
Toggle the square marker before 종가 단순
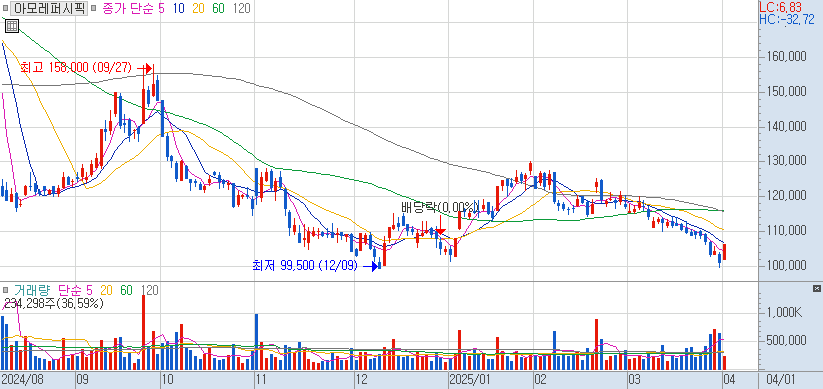pos(93,8)
